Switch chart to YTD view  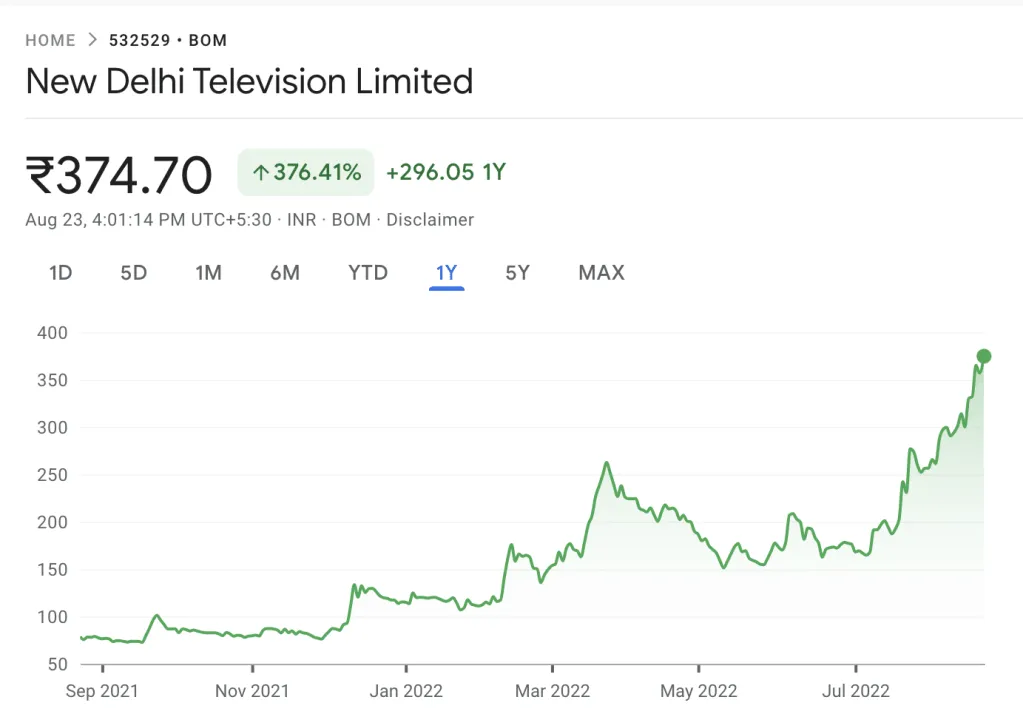[368, 273]
